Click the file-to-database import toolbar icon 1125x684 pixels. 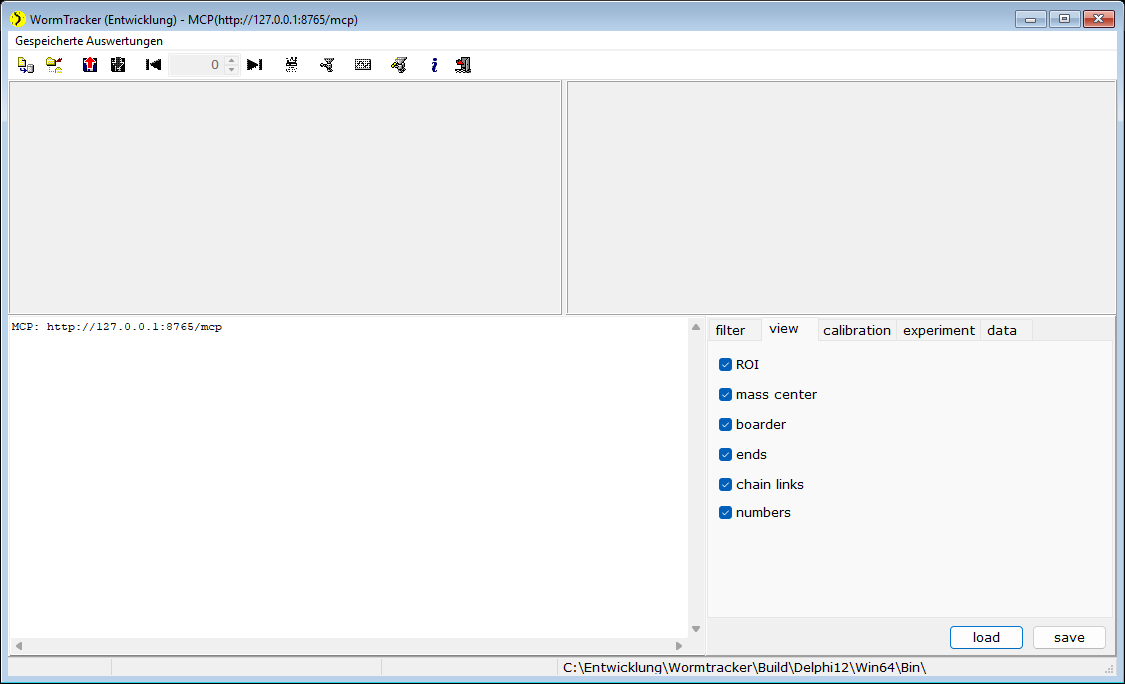[26, 65]
